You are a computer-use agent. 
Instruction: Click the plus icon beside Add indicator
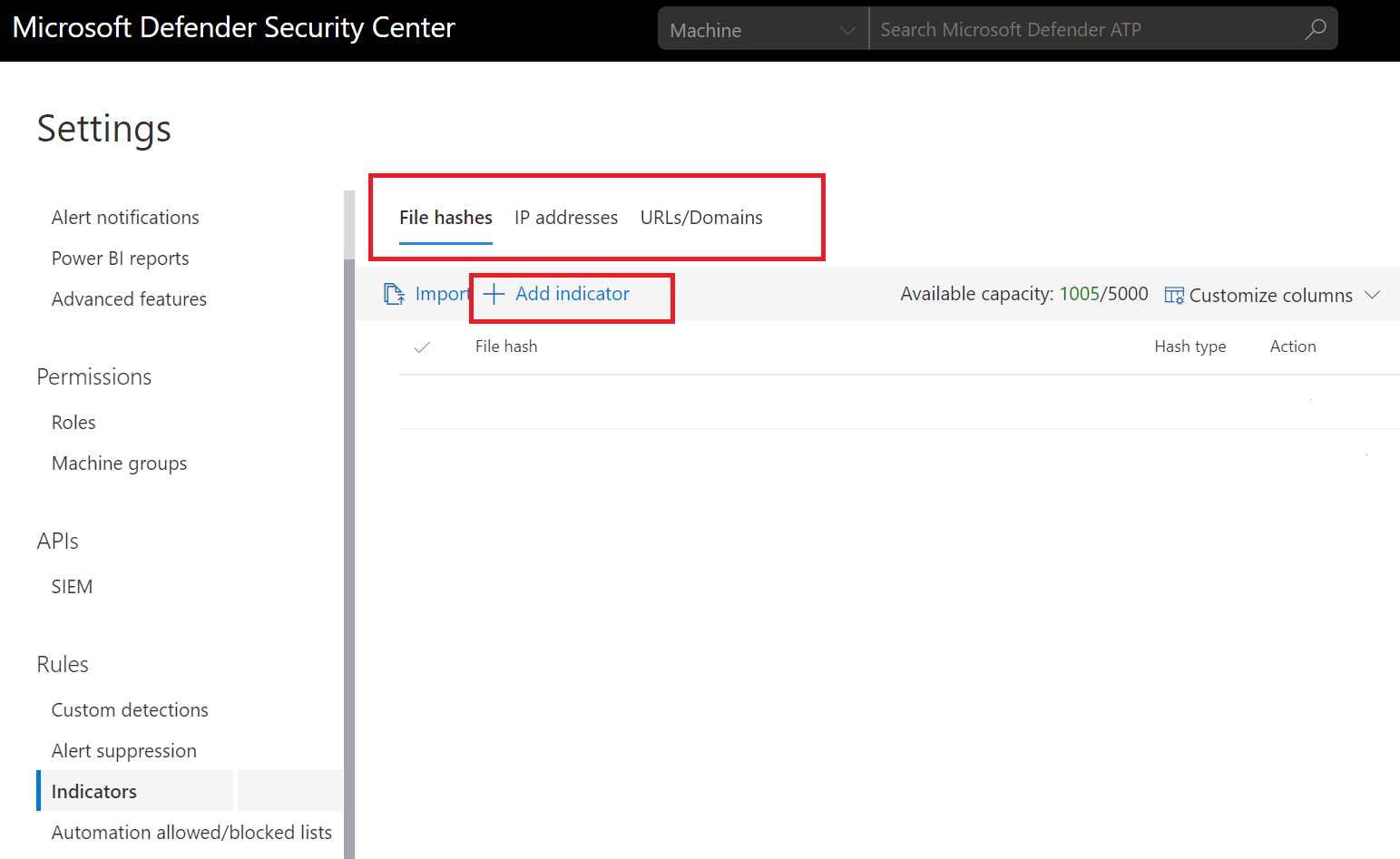click(x=493, y=294)
